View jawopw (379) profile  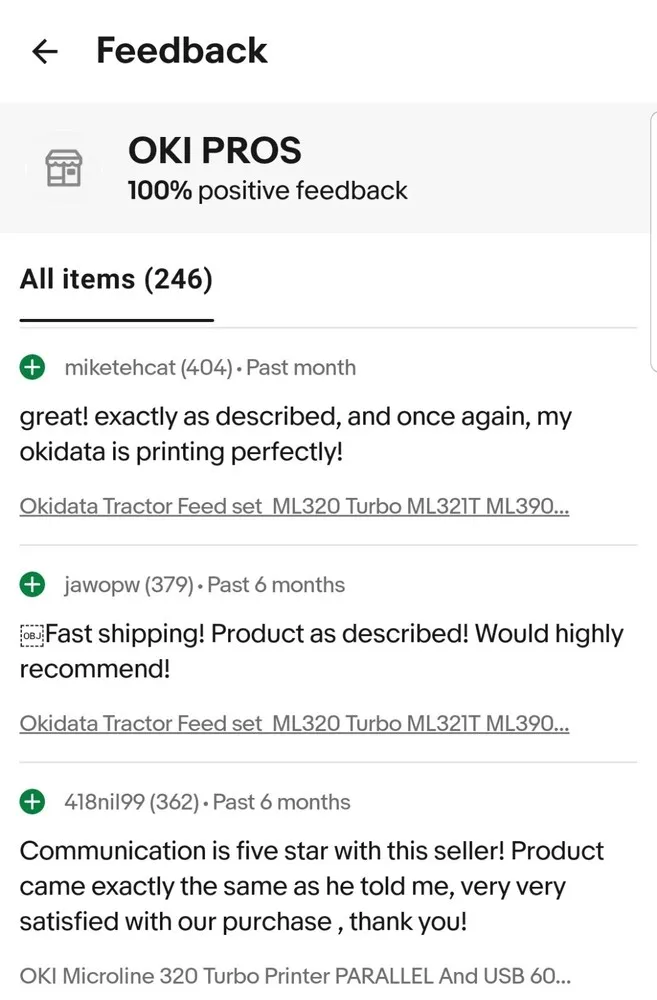point(129,585)
